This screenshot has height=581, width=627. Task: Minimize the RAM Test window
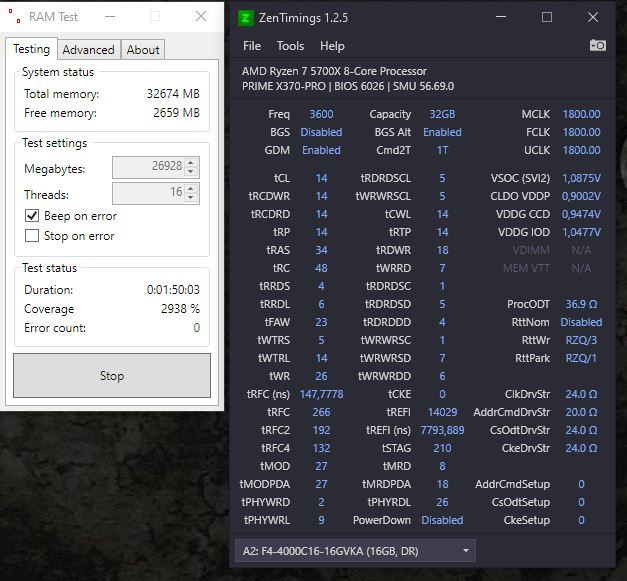[x=110, y=17]
